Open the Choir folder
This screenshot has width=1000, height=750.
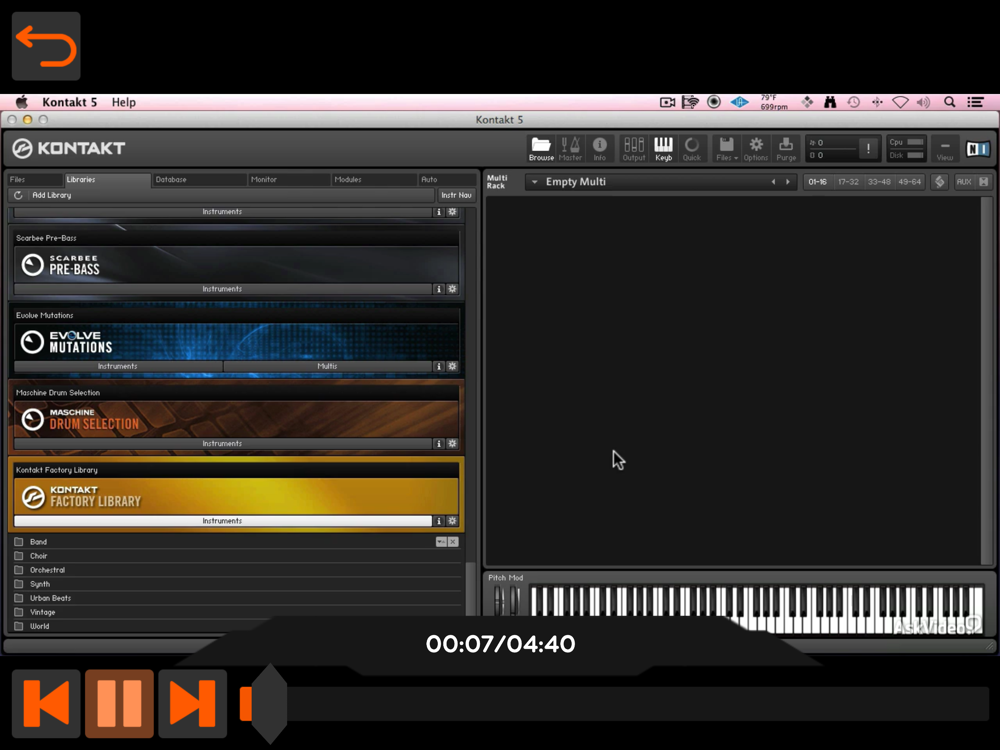(237, 556)
